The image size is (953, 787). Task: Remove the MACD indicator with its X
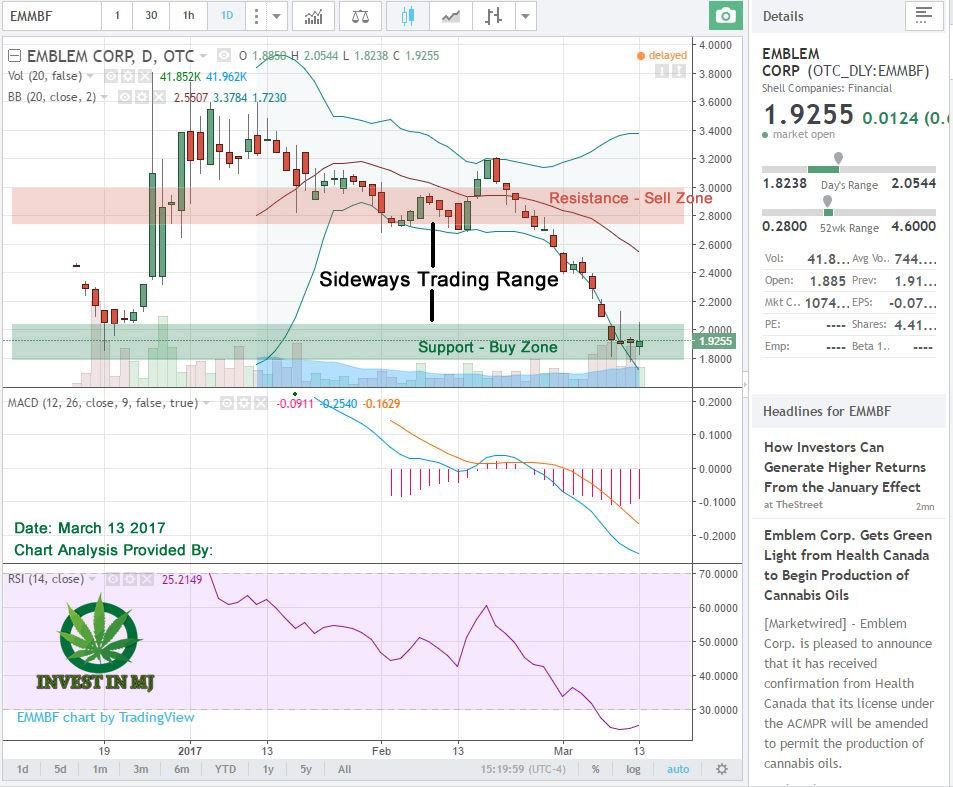(x=260, y=403)
